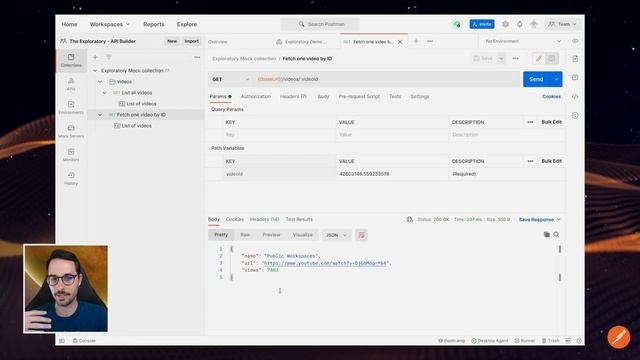The height and width of the screenshot is (360, 640).
Task: Click the edit pencil icon near Save
Action: click(x=539, y=59)
